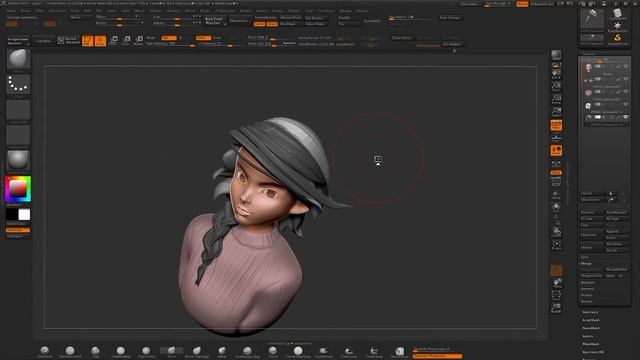This screenshot has width=640, height=360.
Task: Click the LightBox button
Action: 43,41
